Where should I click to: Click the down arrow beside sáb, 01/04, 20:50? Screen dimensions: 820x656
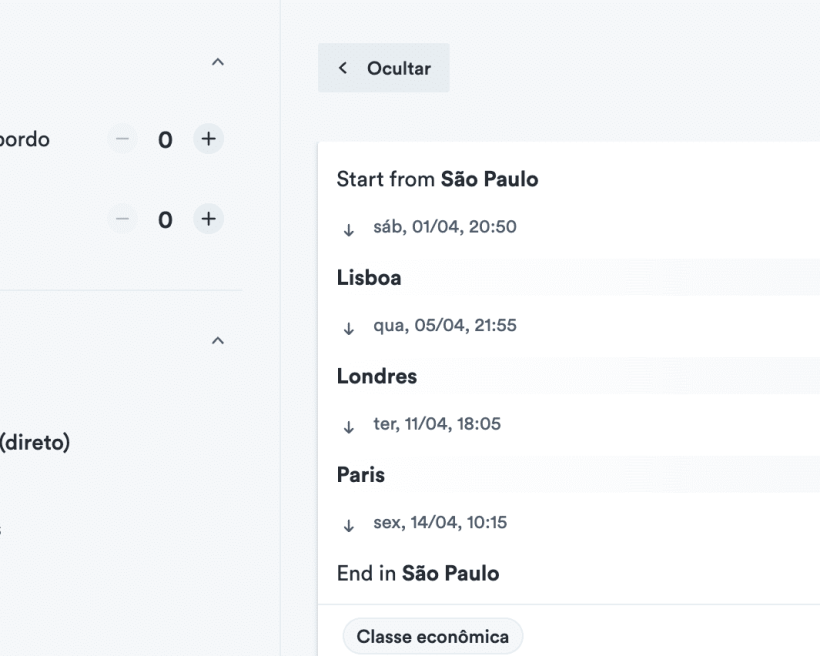click(x=348, y=229)
